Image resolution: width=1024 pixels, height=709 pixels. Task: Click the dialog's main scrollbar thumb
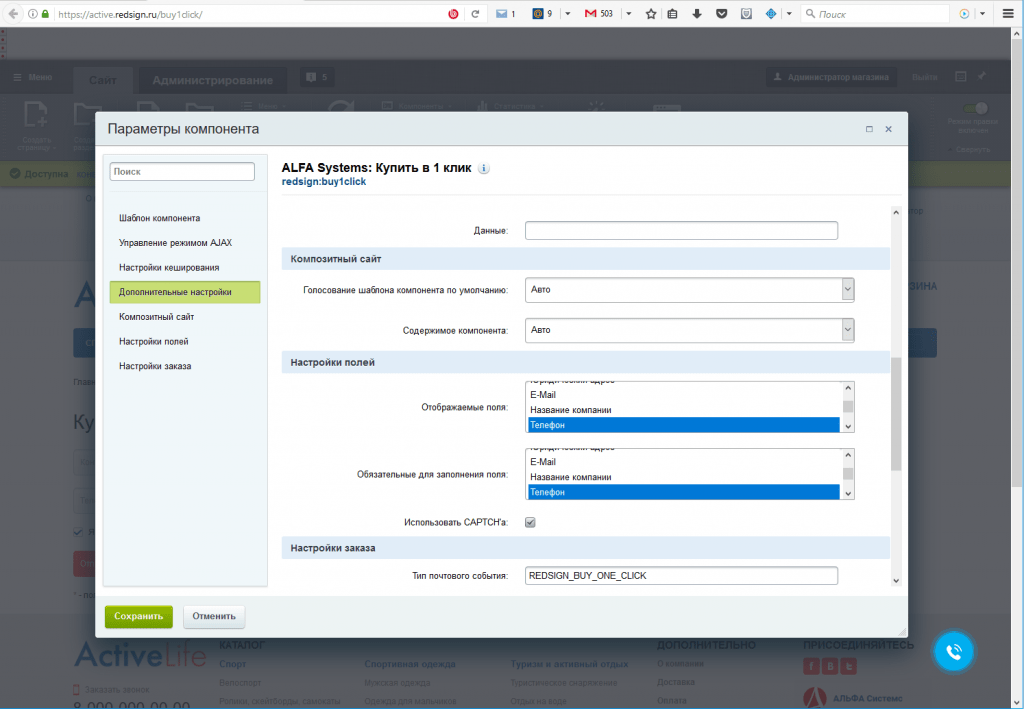pos(895,413)
